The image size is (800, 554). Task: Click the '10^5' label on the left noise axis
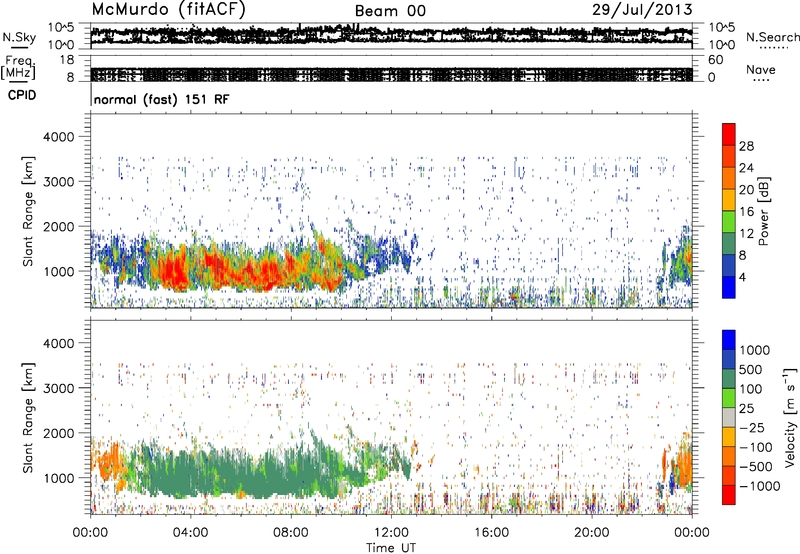coord(61,27)
